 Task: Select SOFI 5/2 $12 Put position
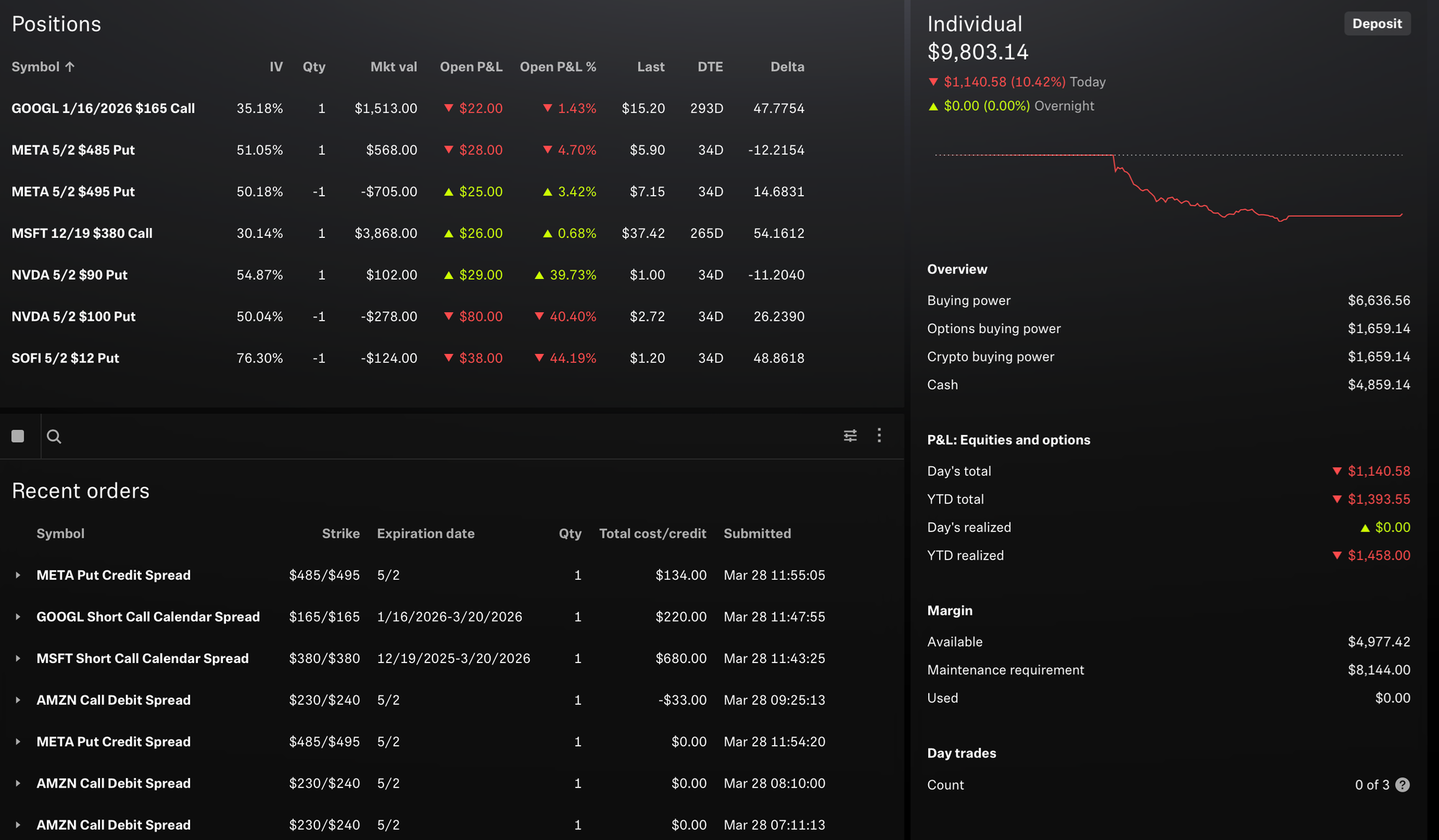(x=65, y=359)
